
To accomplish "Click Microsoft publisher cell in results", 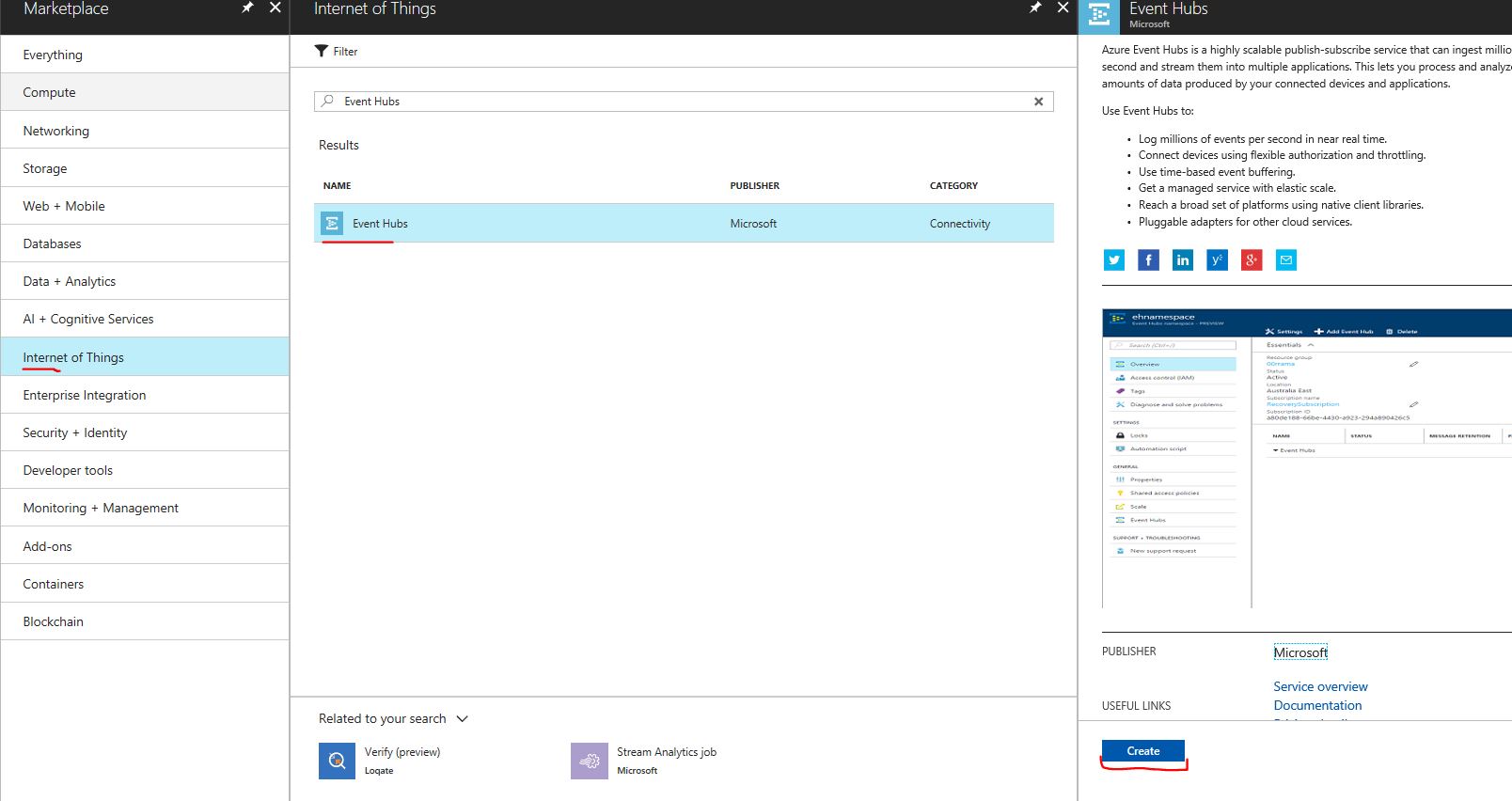I will 753,224.
